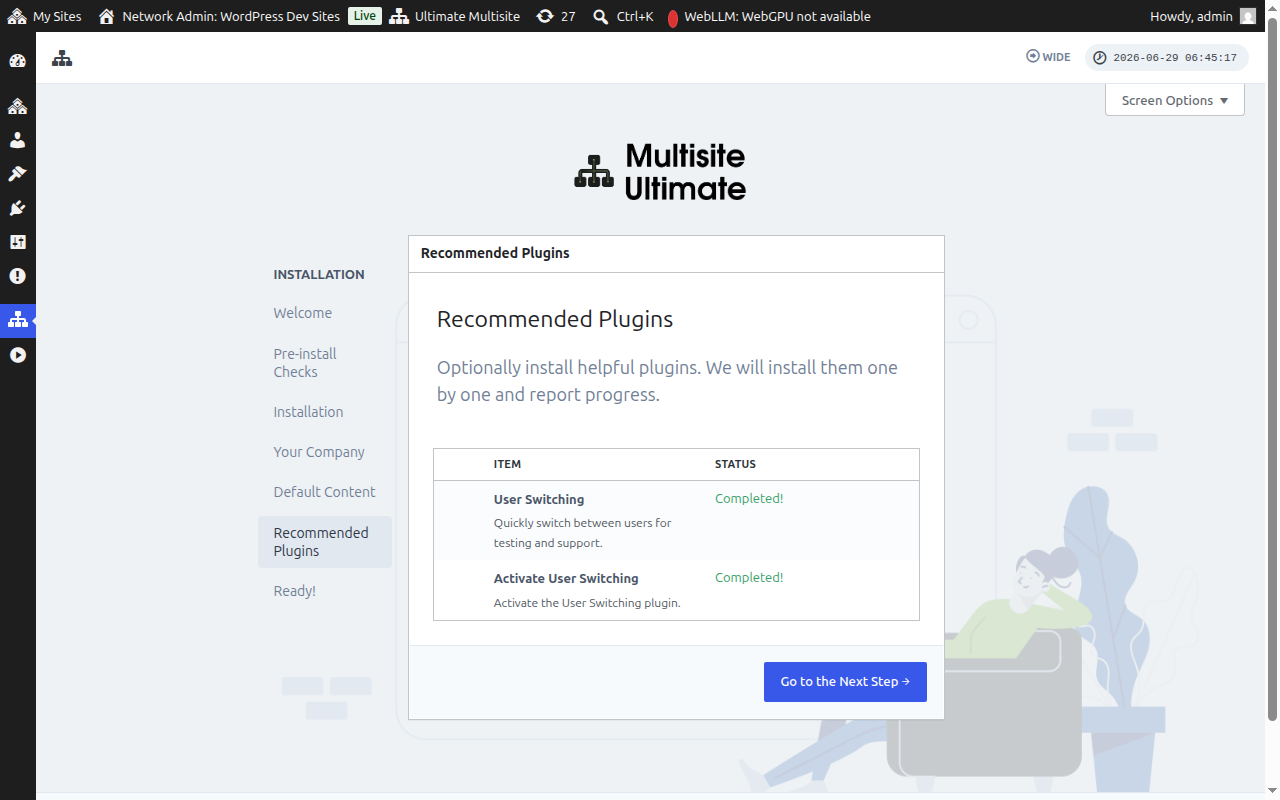Open the Installation step link
Image resolution: width=1280 pixels, height=800 pixels.
[308, 412]
